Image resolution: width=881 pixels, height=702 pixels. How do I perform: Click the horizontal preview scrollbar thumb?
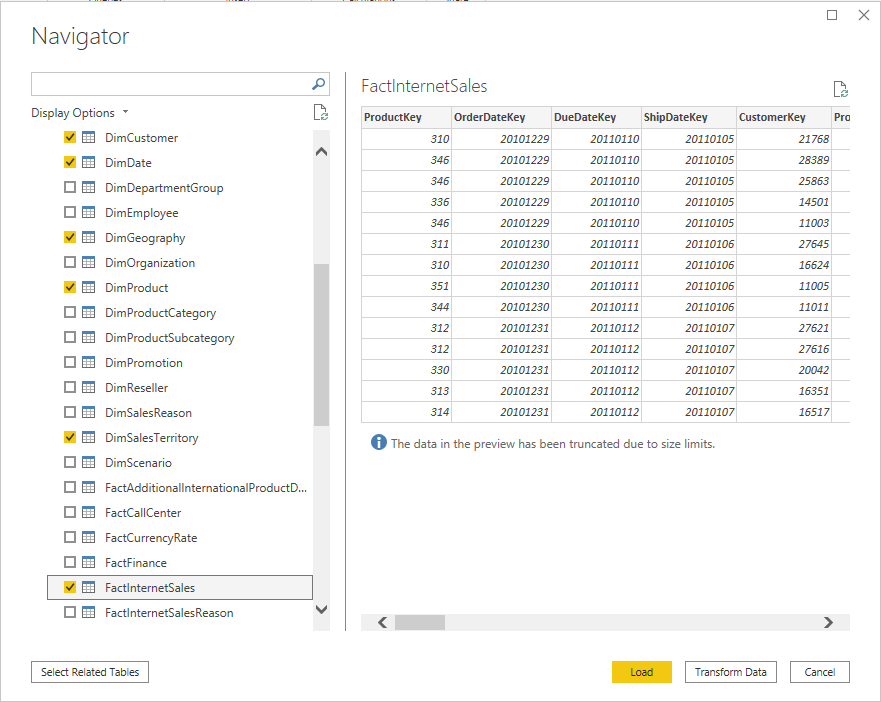pos(419,622)
